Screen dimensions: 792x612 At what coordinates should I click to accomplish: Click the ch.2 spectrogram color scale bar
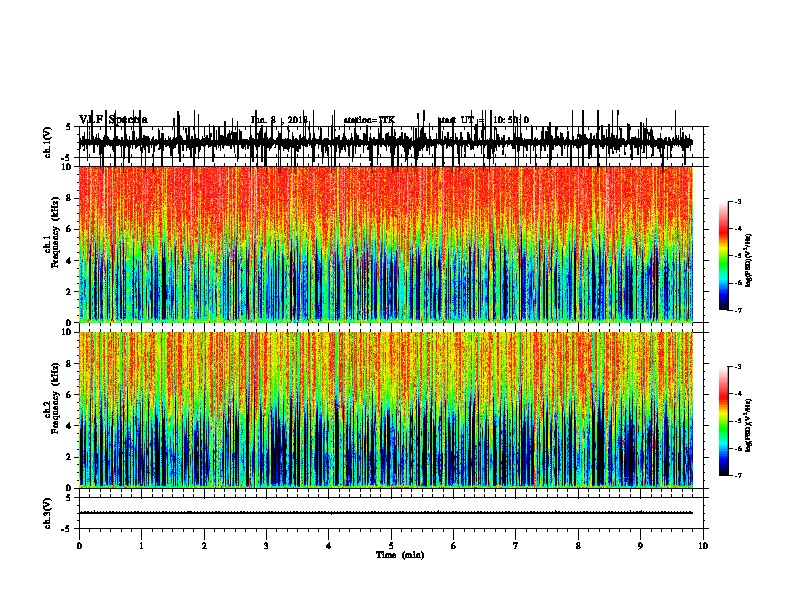coord(724,421)
